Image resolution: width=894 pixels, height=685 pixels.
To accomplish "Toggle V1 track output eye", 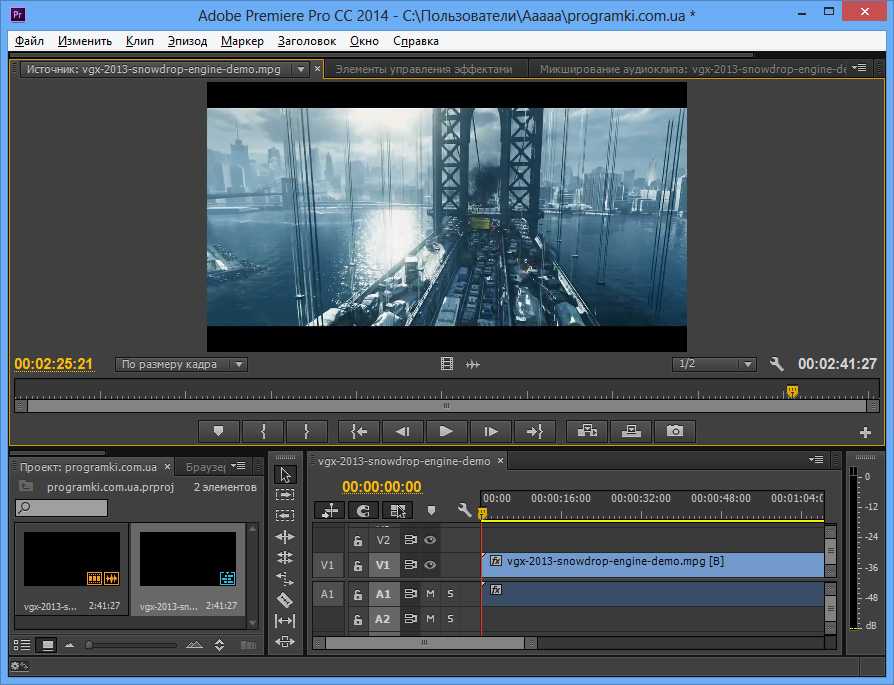I will click(x=430, y=565).
